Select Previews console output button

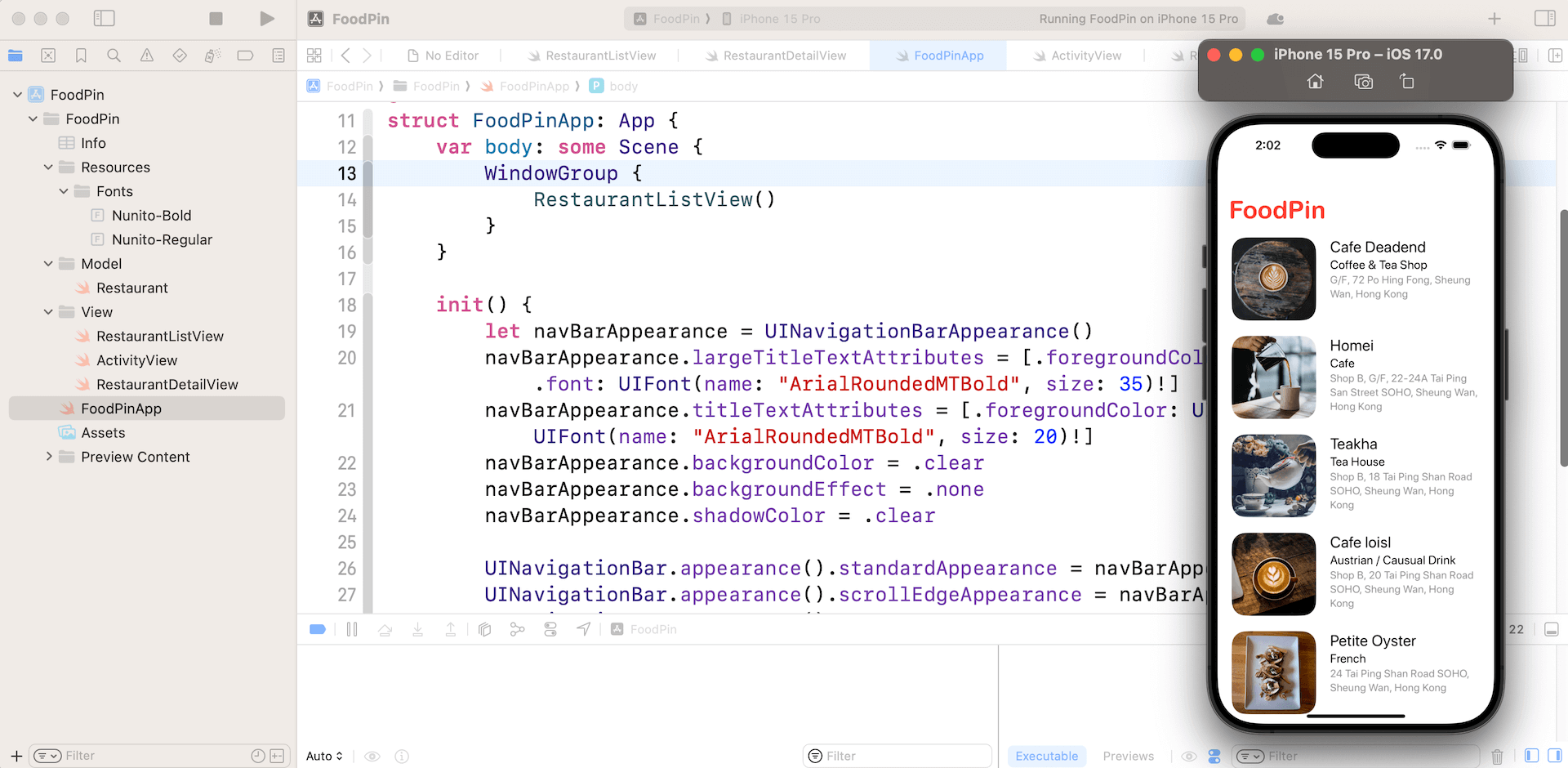point(1128,756)
